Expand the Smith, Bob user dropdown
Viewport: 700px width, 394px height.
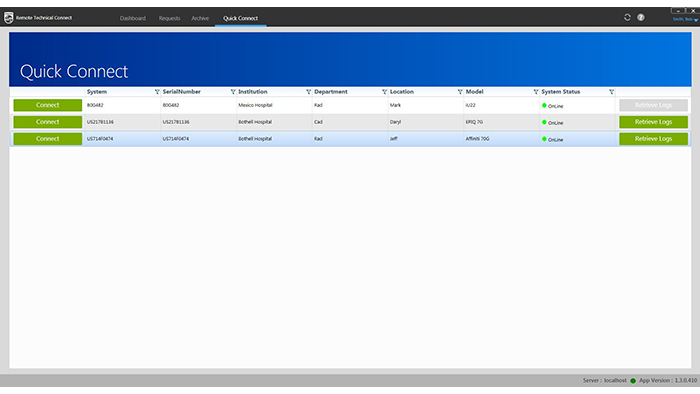tap(685, 20)
